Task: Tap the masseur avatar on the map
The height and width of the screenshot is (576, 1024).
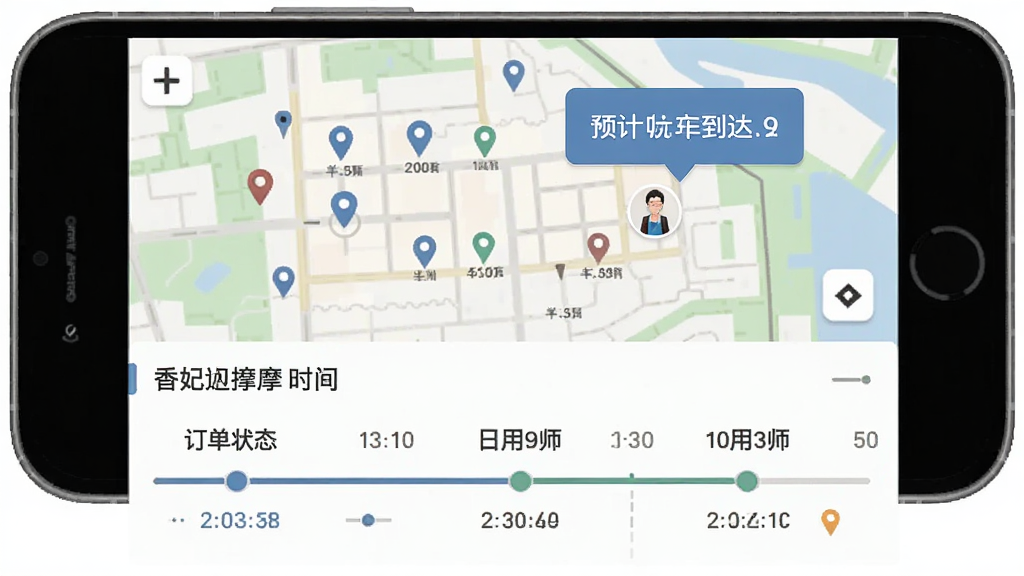Action: (x=654, y=211)
